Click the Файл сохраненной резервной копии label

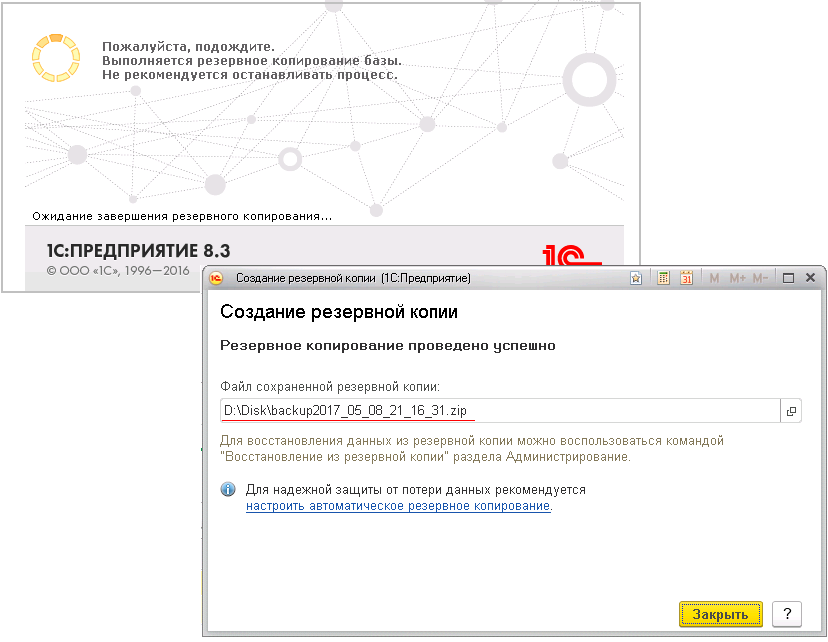click(x=330, y=387)
